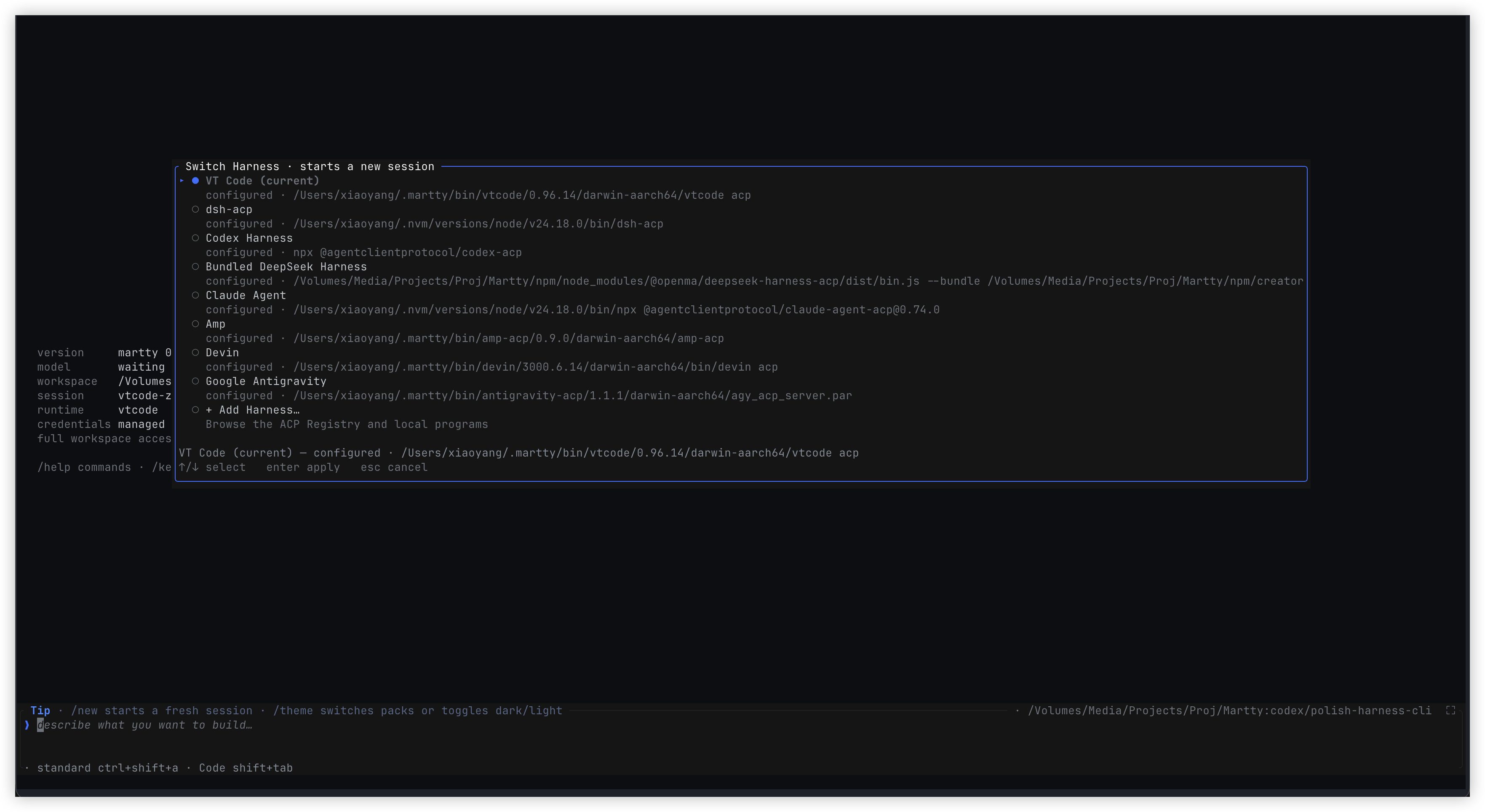Image resolution: width=1485 pixels, height=812 pixels.
Task: Click the devin/3000.6.14 configured path
Action: [492, 367]
